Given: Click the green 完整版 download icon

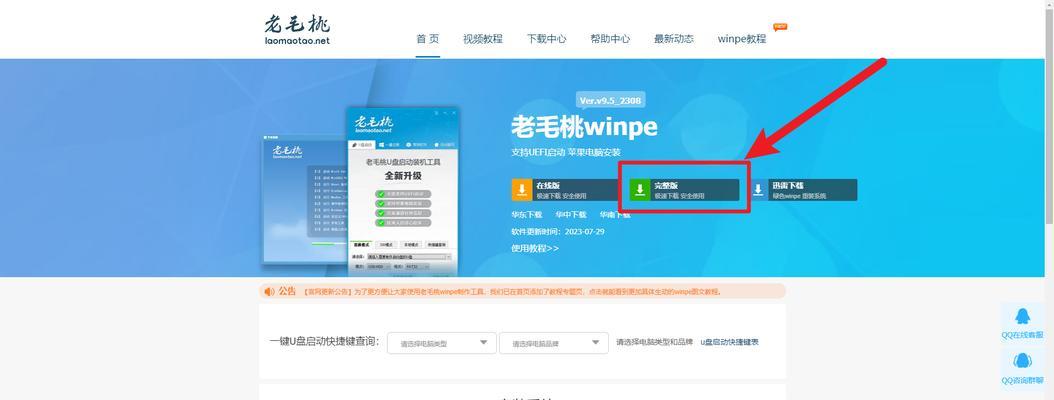Looking at the screenshot, I should coord(640,190).
